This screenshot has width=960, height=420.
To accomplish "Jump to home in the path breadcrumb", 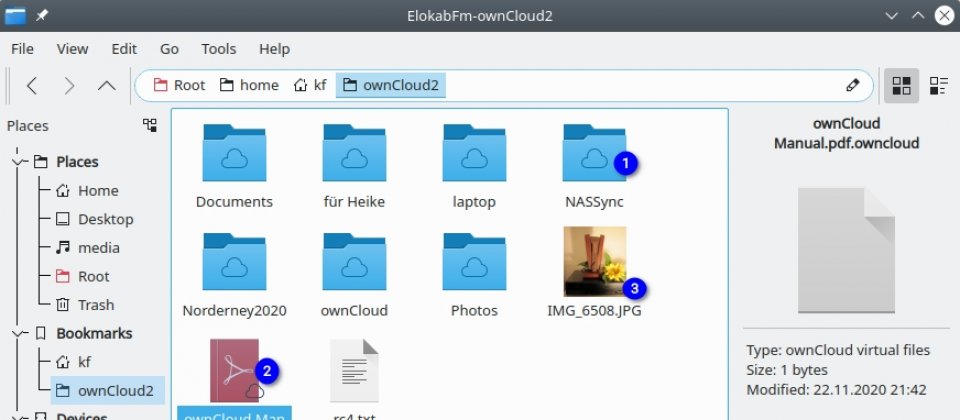I will click(x=249, y=85).
